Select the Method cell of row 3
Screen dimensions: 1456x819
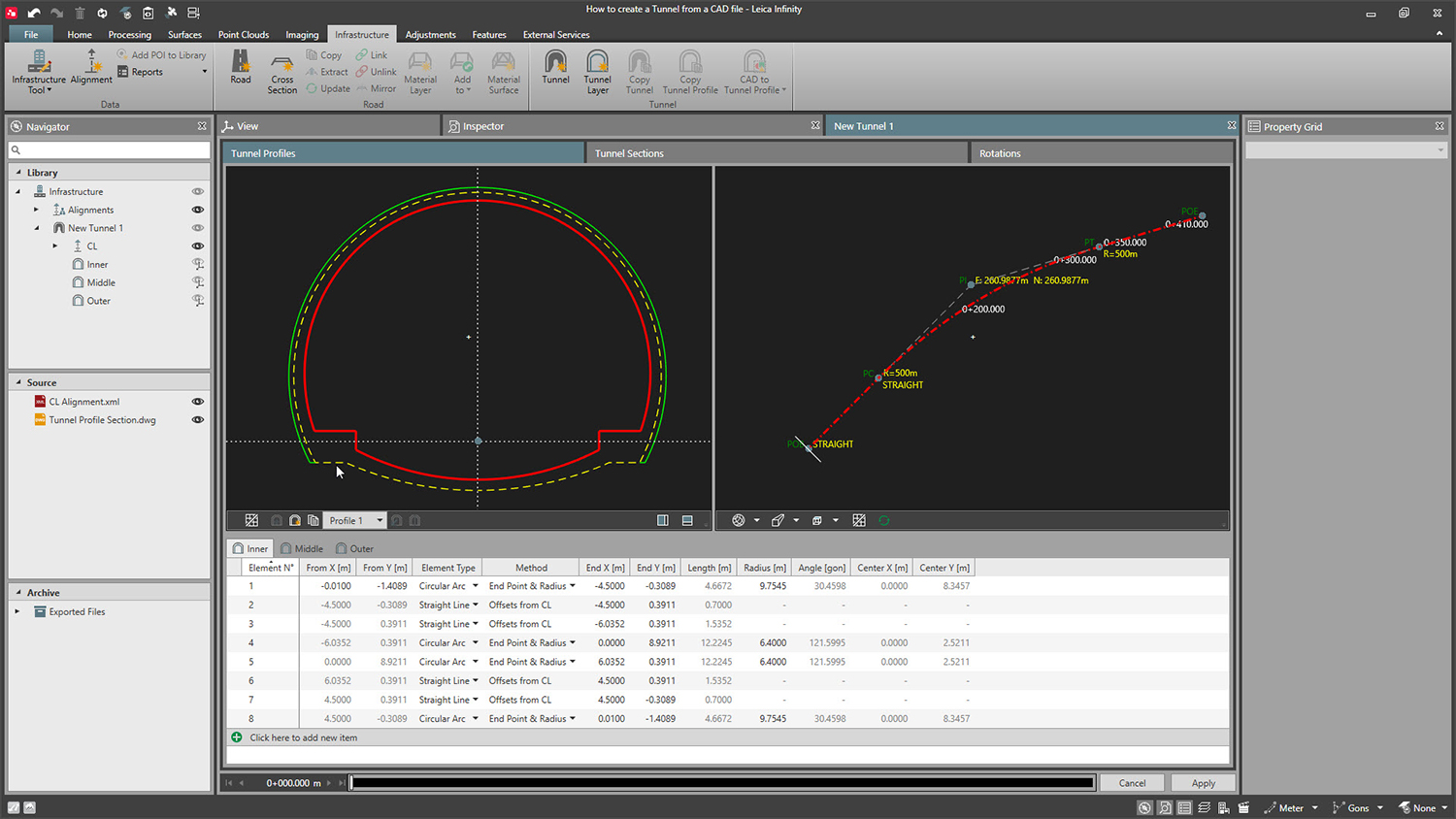(x=532, y=623)
